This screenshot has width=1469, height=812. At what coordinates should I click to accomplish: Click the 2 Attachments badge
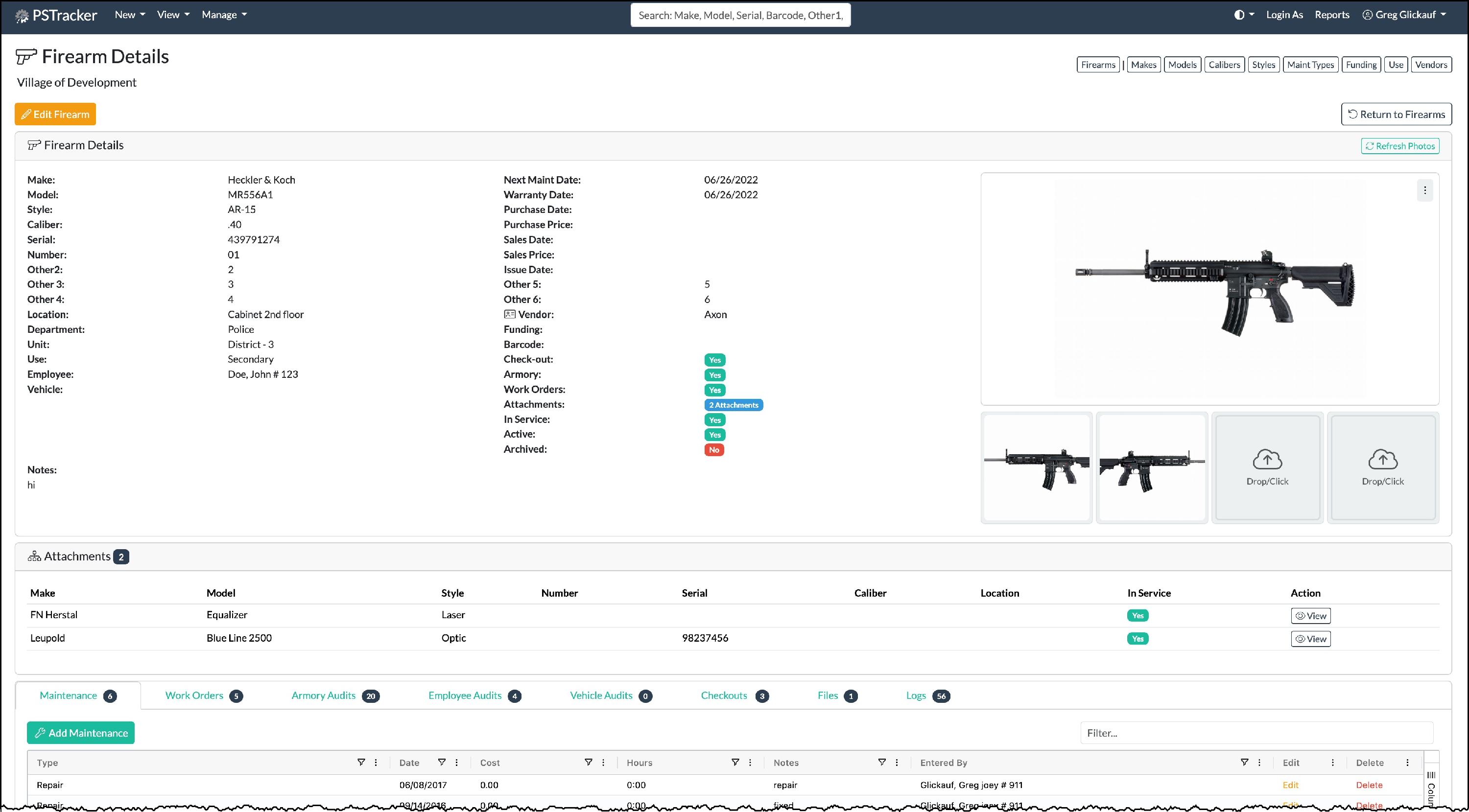(734, 405)
